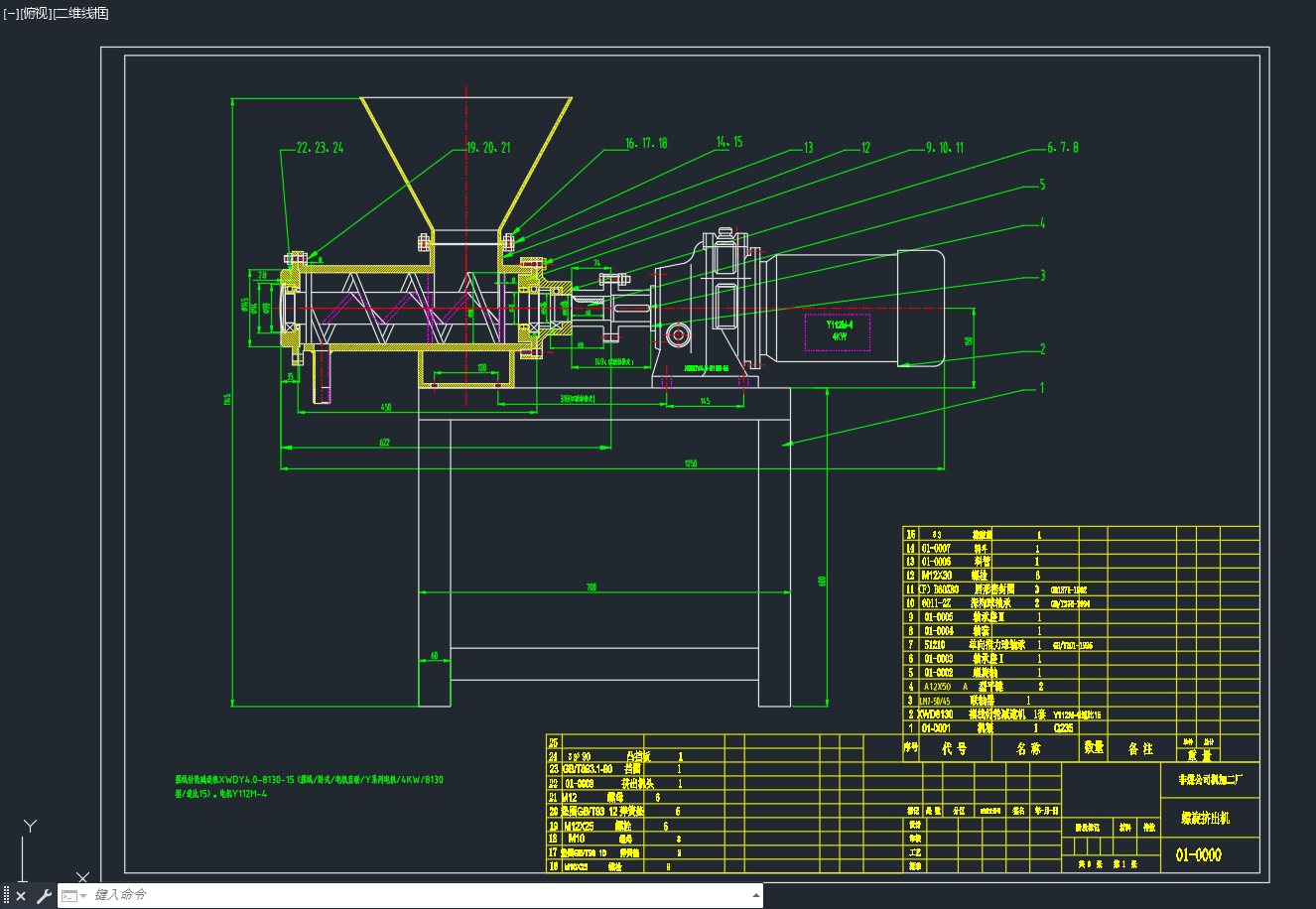Select part code 01-0006 in parts list
The width and height of the screenshot is (1316, 909).
click(937, 562)
